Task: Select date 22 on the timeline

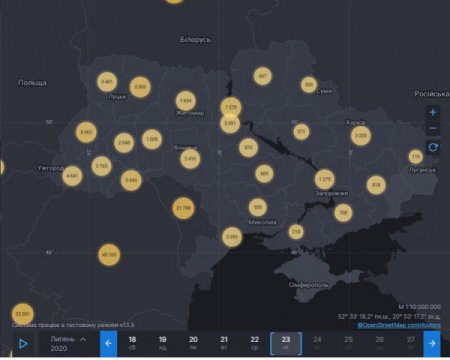Action: [255, 343]
